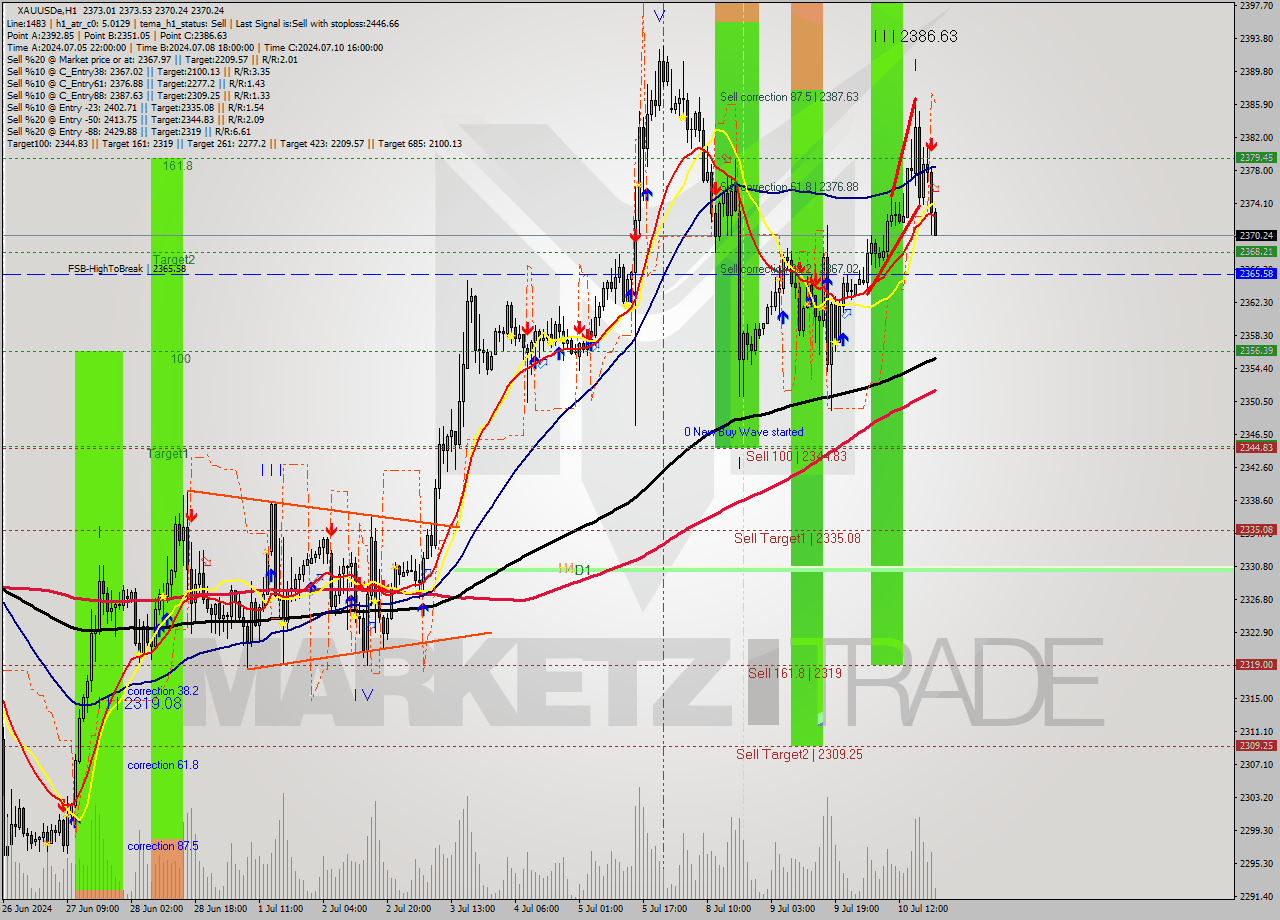This screenshot has width=1280, height=920.
Task: Click the '5 Jul 17:00' time axis label
Action: (664, 909)
